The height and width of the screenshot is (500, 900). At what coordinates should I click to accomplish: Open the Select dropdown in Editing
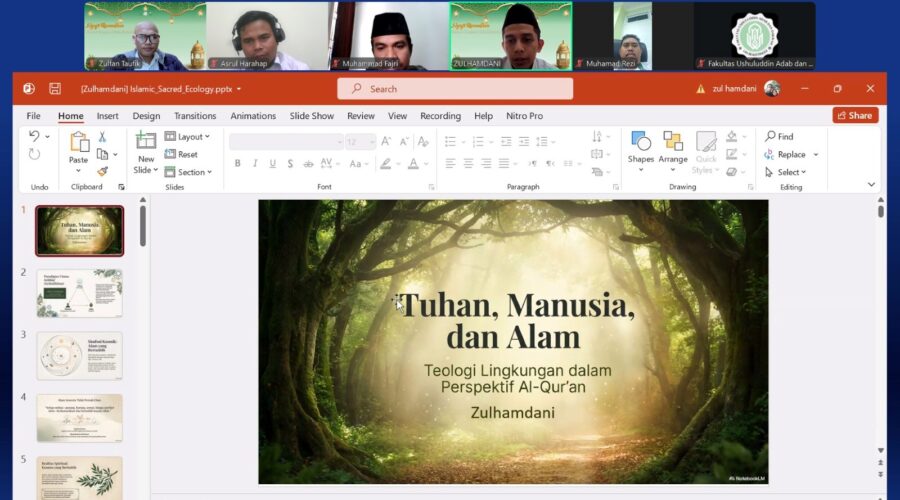[786, 172]
